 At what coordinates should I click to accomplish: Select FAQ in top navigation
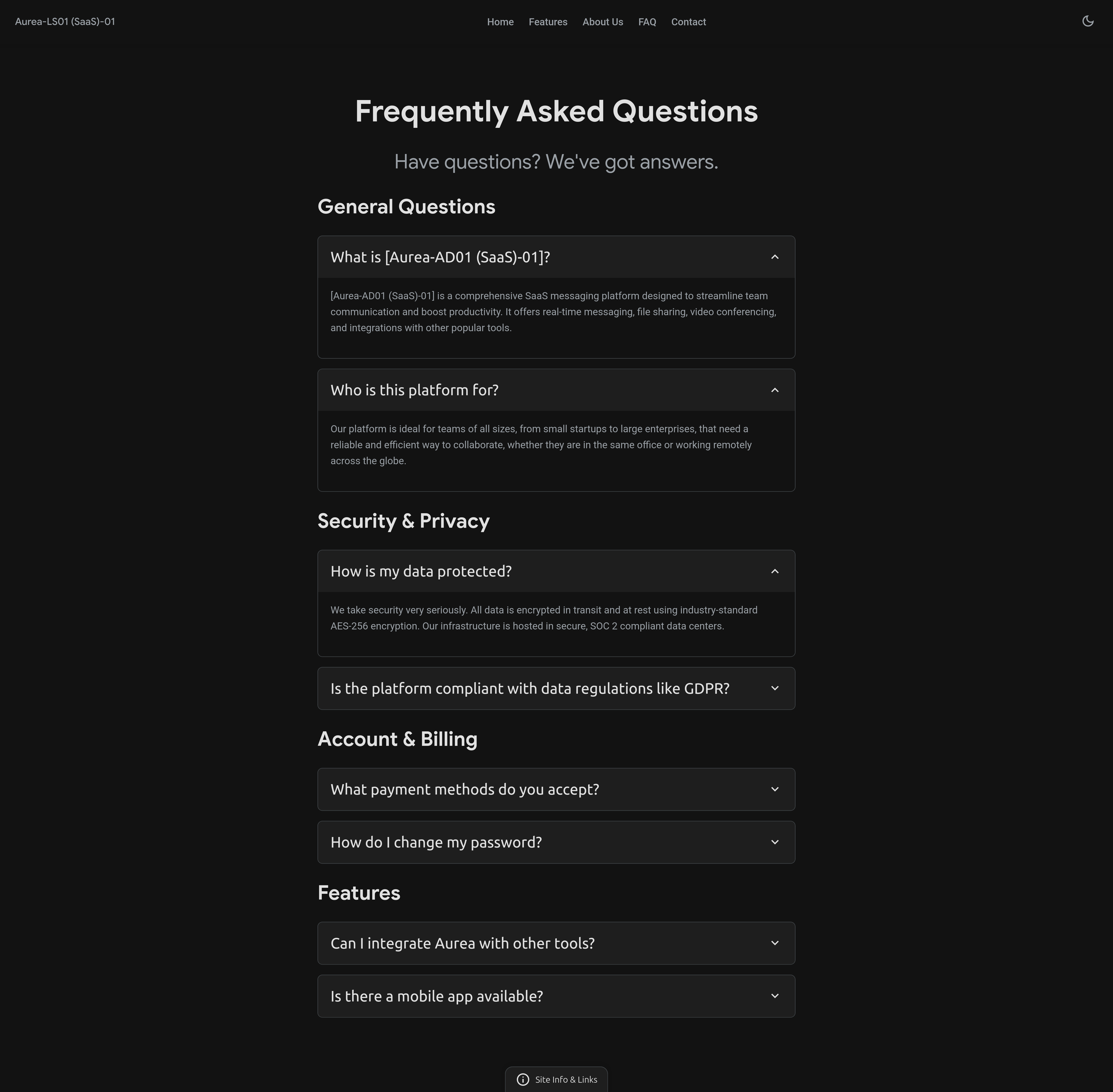tap(647, 22)
